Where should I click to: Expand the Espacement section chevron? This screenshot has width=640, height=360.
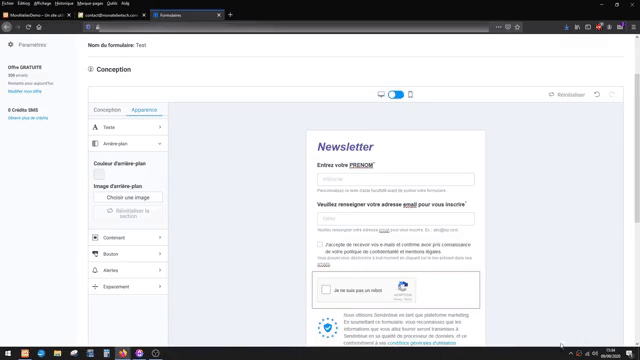click(160, 287)
